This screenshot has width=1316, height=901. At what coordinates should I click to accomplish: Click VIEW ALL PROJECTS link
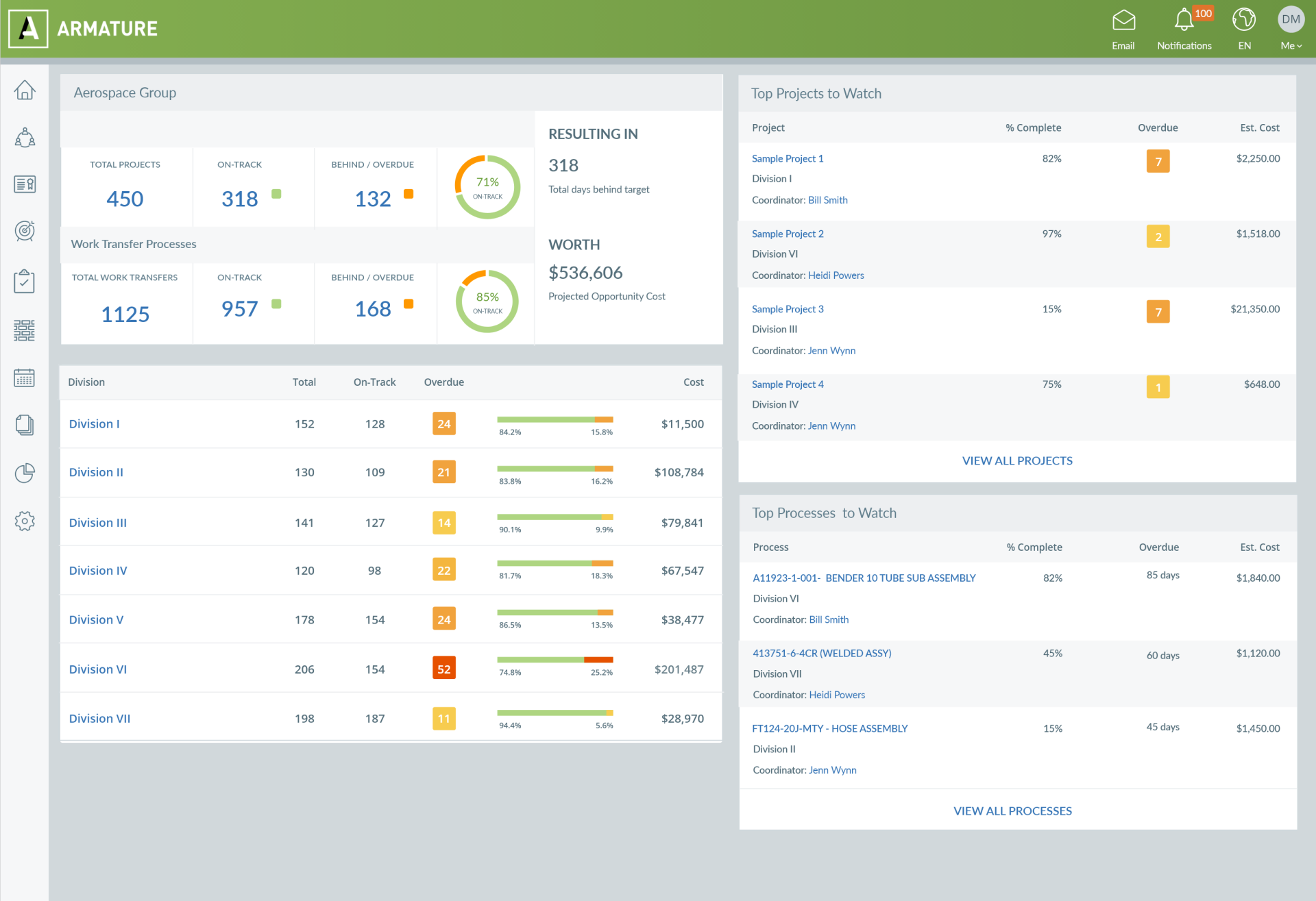click(x=1017, y=460)
